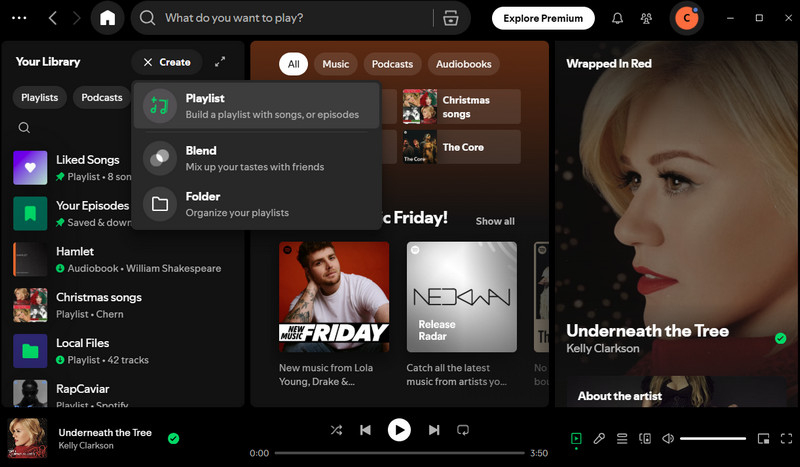This screenshot has height=467, width=800.
Task: Open RapCaviar playlist in library
Action: click(x=122, y=393)
